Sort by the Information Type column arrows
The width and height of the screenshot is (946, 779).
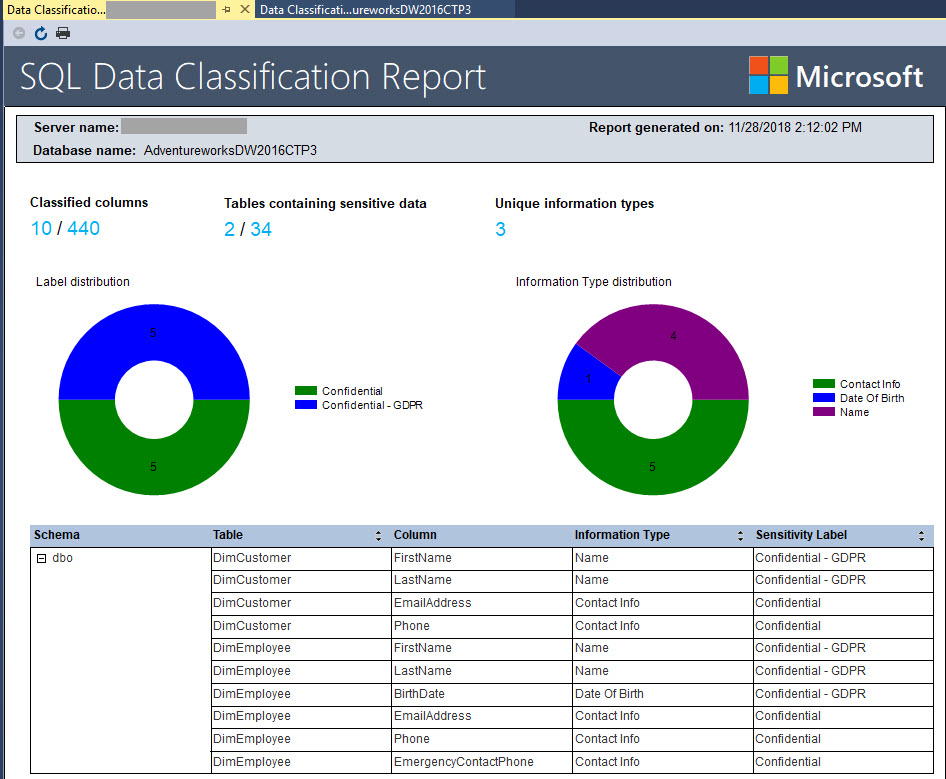740,536
